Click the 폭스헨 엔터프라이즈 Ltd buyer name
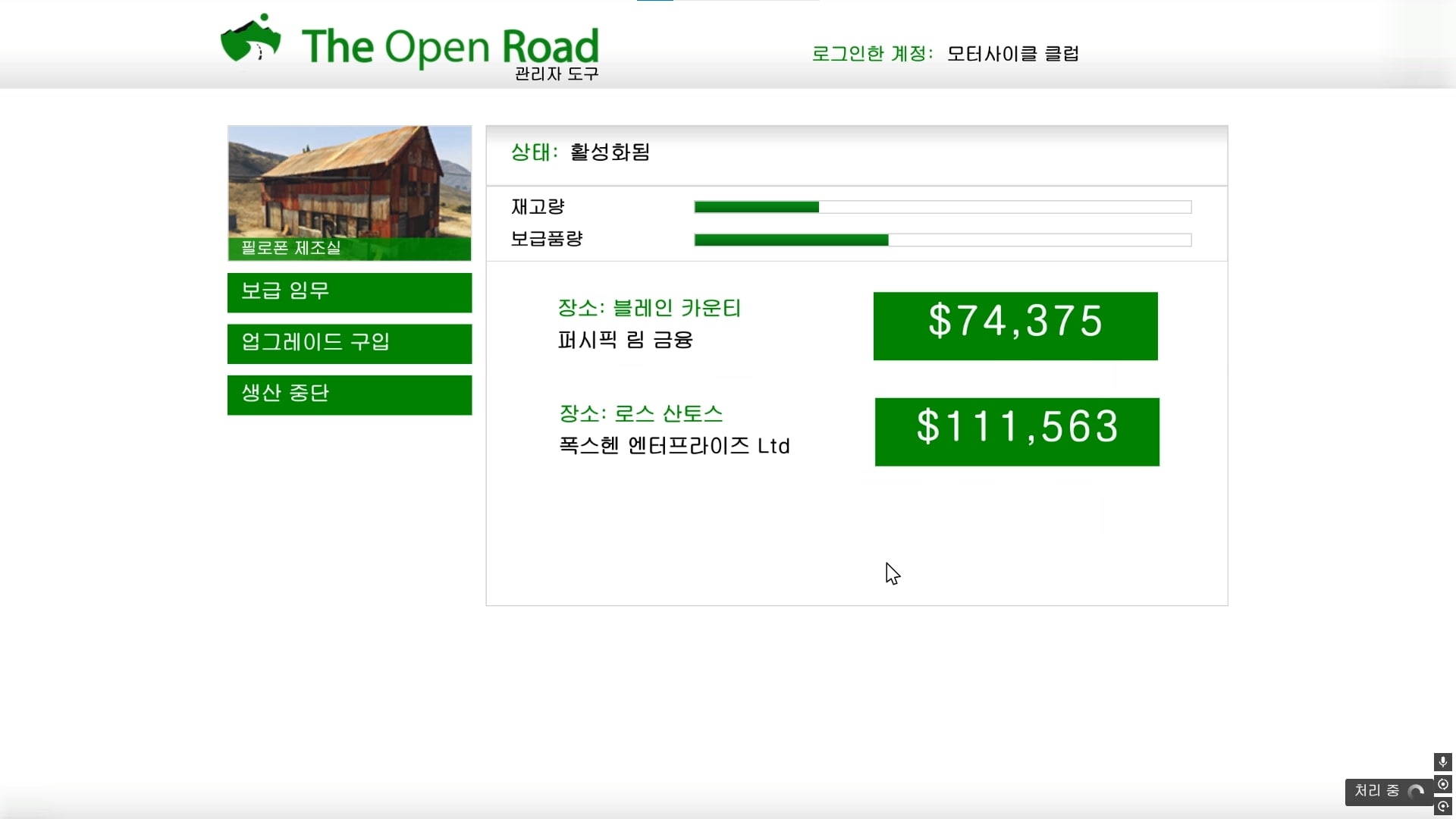Viewport: 1456px width, 819px height. coord(674,446)
